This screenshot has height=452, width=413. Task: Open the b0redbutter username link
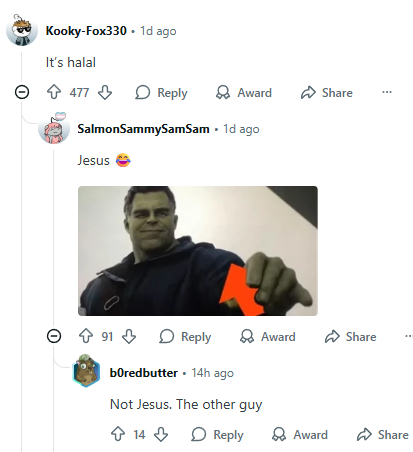144,373
